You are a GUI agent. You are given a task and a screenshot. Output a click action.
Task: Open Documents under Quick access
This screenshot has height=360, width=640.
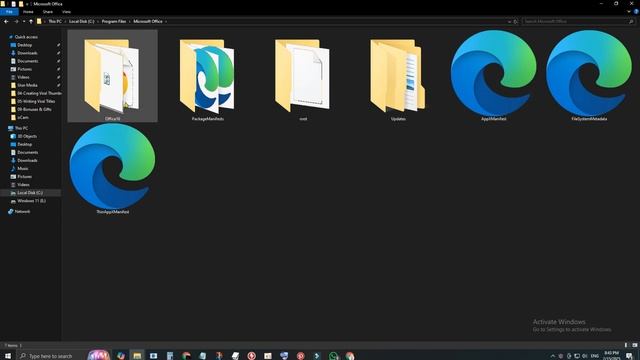pos(27,61)
